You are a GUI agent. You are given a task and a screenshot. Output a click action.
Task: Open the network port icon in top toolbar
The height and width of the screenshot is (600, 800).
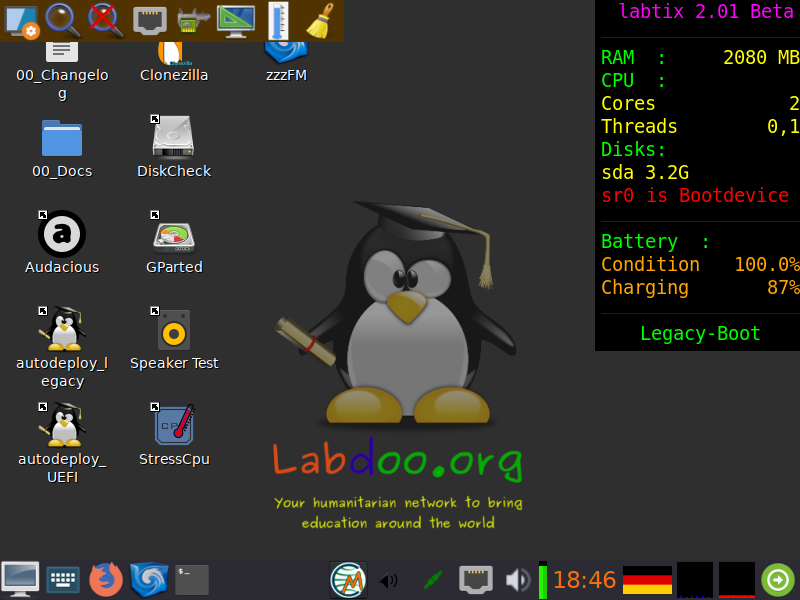(149, 21)
